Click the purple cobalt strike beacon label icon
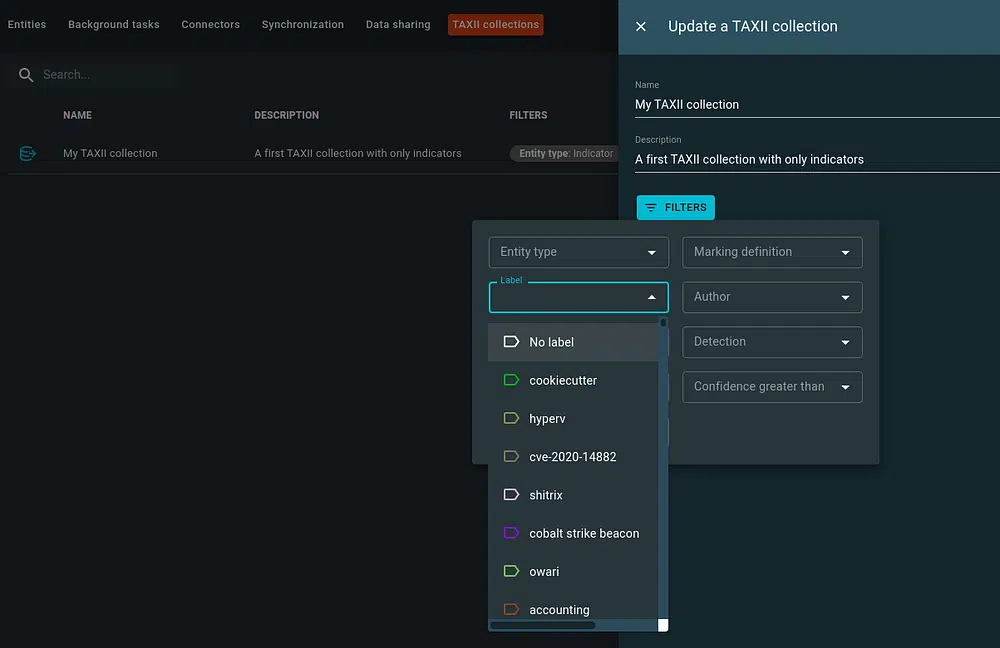Screen dimensions: 1000x648 coord(511,534)
